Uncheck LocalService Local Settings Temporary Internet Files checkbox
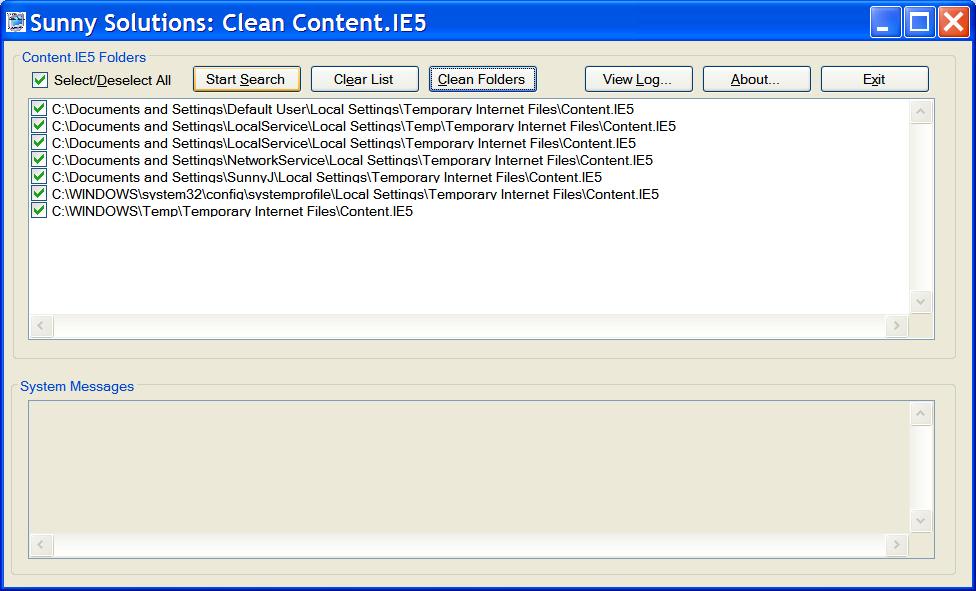 [x=39, y=143]
